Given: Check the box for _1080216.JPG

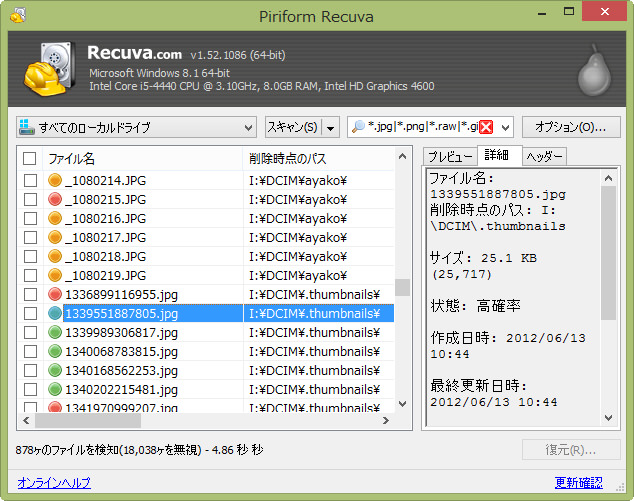Looking at the screenshot, I should 30,218.
